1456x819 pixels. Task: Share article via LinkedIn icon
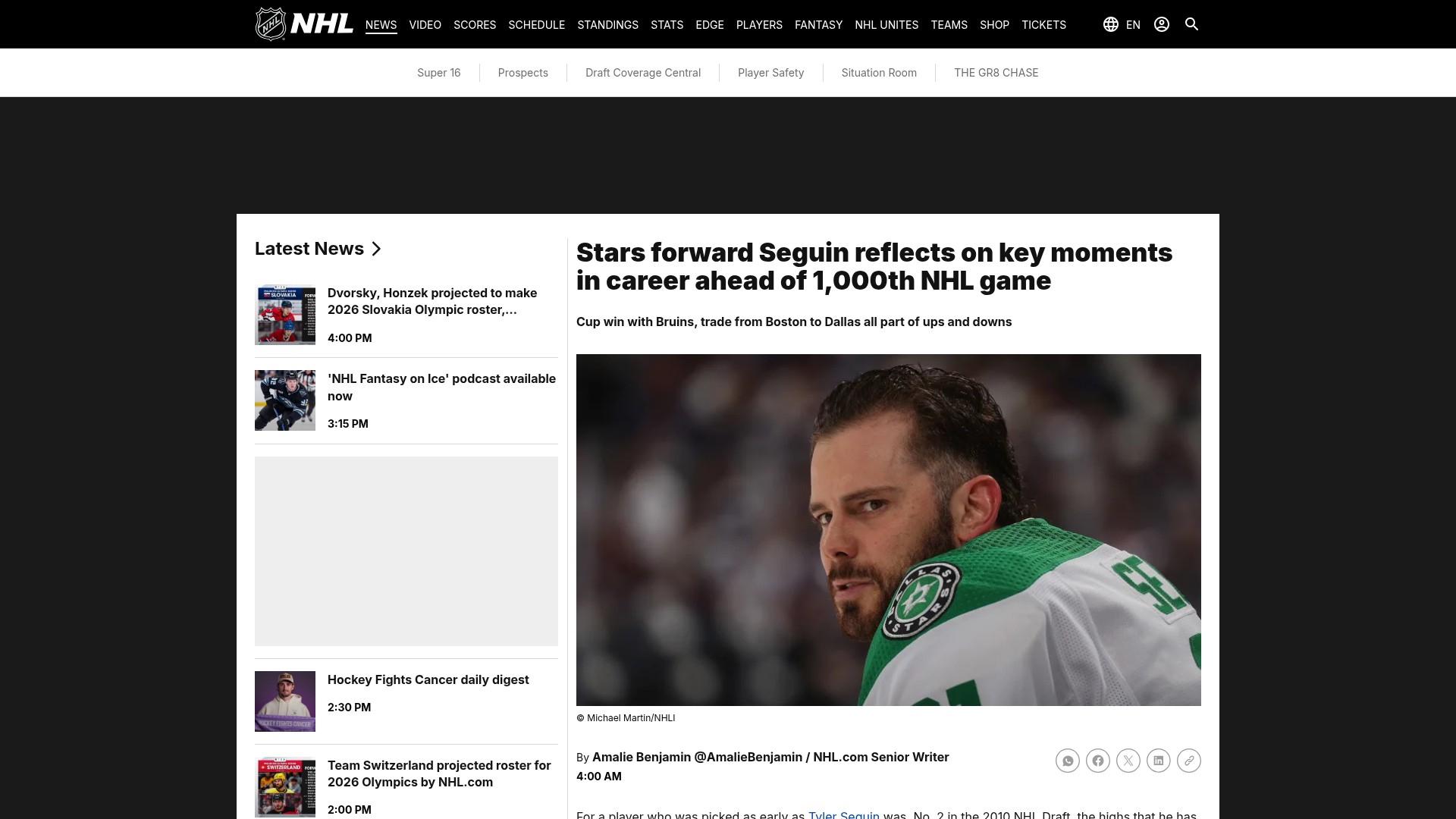[x=1159, y=761]
